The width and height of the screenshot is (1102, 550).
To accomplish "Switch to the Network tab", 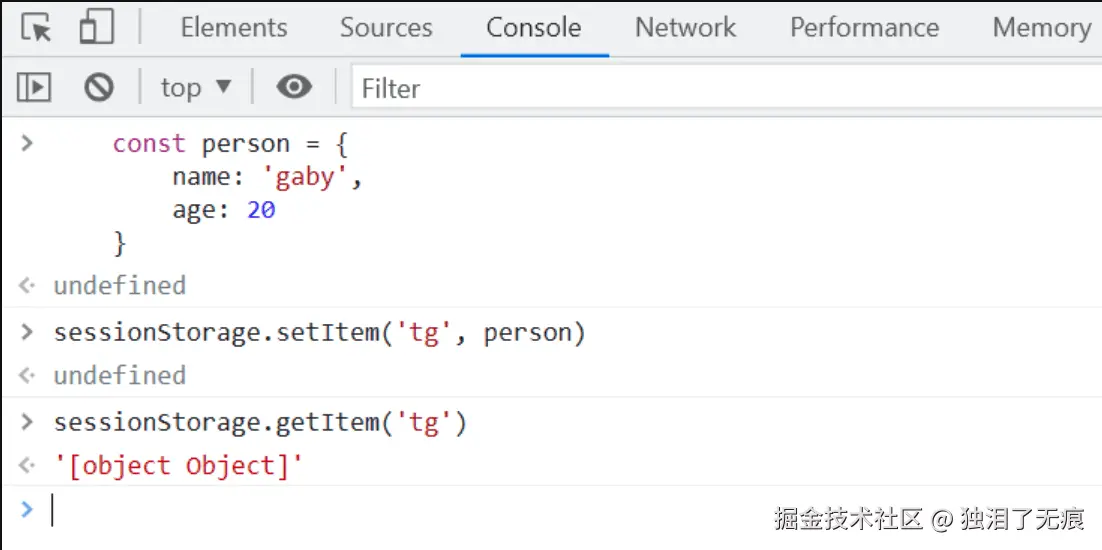I will coord(685,28).
